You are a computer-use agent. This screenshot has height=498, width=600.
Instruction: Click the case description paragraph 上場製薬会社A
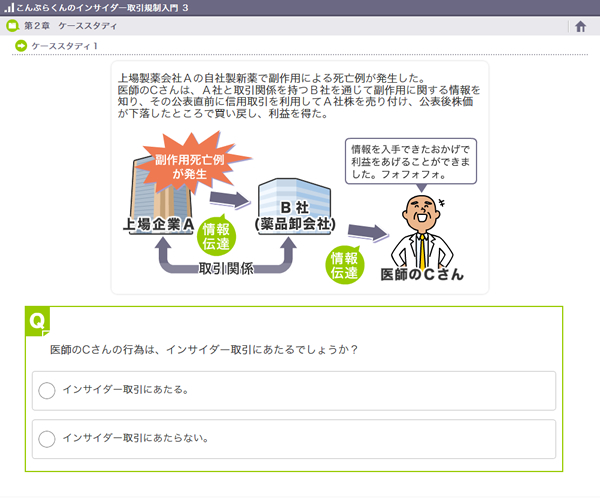[x=299, y=96]
